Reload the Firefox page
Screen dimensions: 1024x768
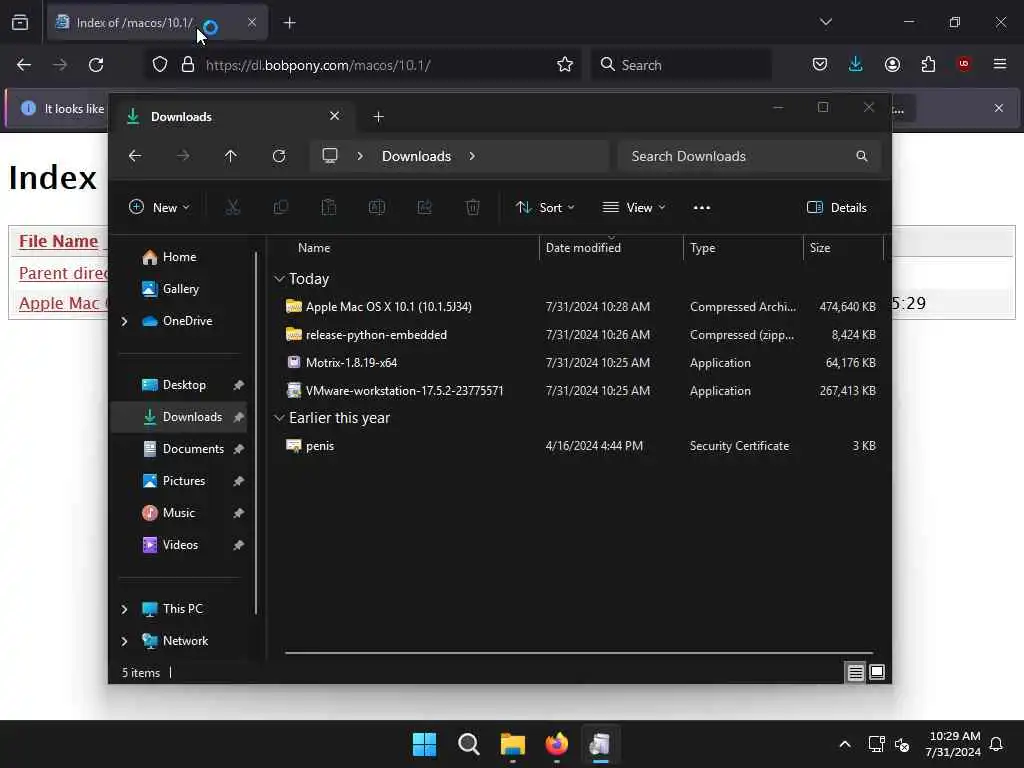[96, 65]
